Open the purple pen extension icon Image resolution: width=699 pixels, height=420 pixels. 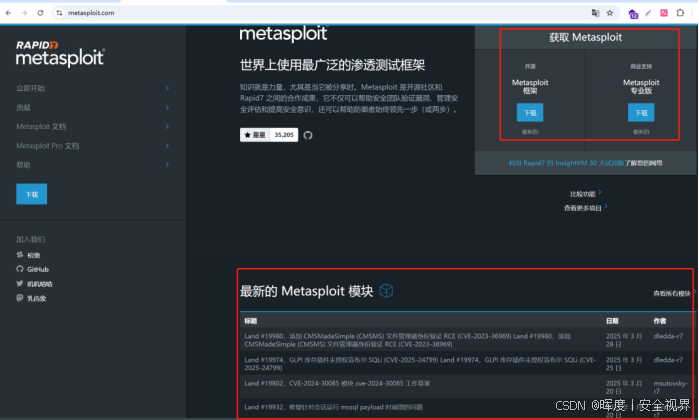(x=648, y=13)
